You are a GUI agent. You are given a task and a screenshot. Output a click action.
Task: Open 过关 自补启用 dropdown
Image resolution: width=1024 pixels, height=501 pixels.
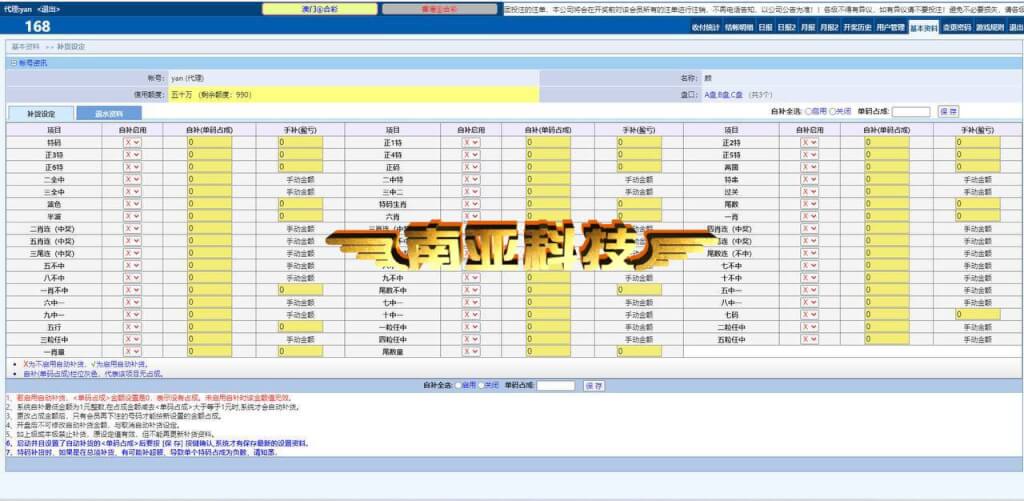(x=810, y=192)
